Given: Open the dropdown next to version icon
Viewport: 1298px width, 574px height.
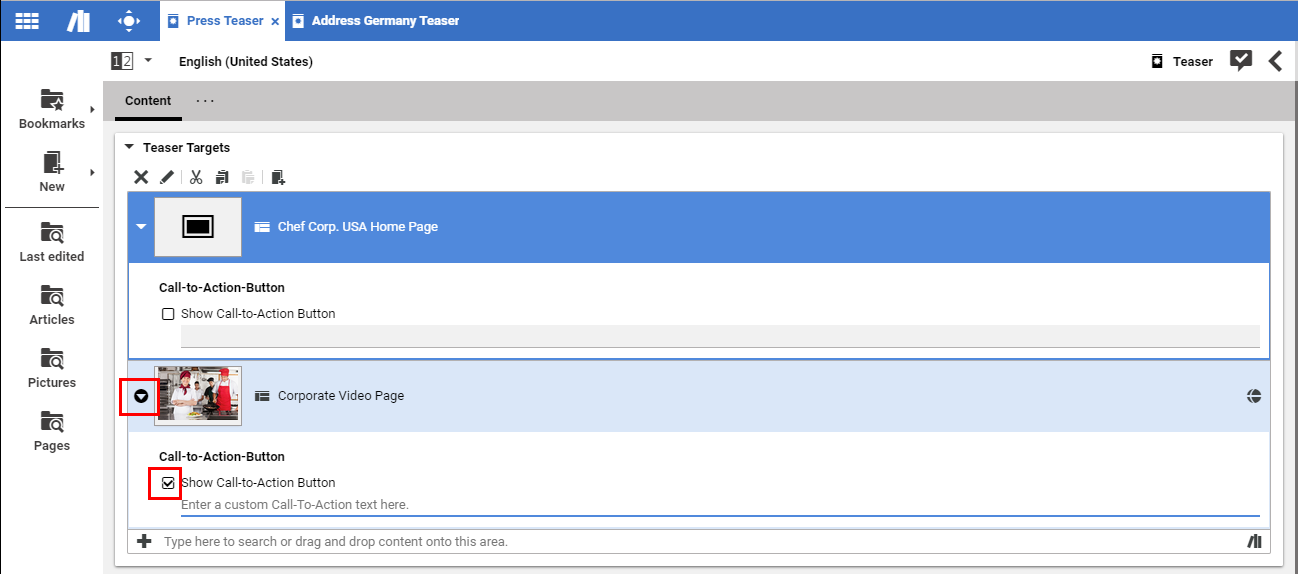Looking at the screenshot, I should tap(148, 60).
